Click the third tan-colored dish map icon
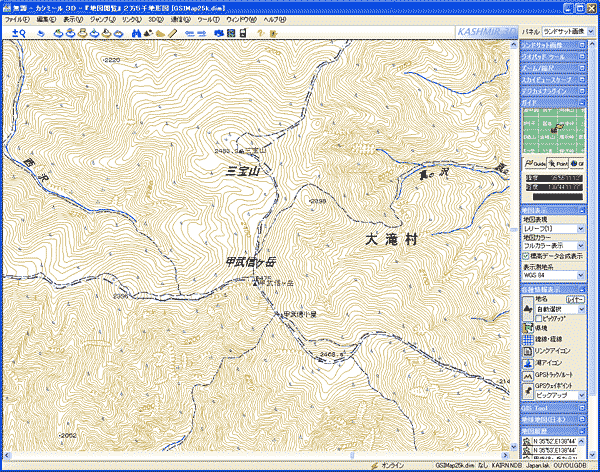 tap(82, 34)
